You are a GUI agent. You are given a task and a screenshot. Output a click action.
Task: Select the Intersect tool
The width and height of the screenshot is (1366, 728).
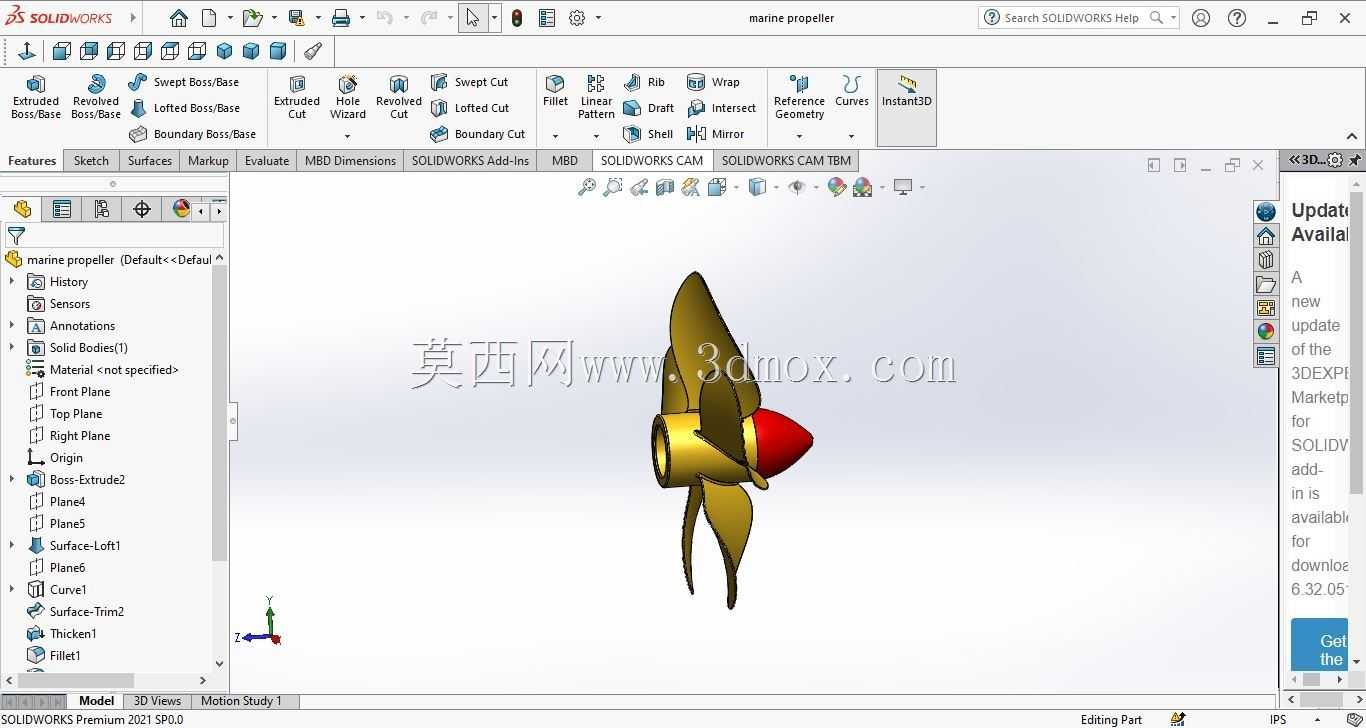(x=721, y=108)
